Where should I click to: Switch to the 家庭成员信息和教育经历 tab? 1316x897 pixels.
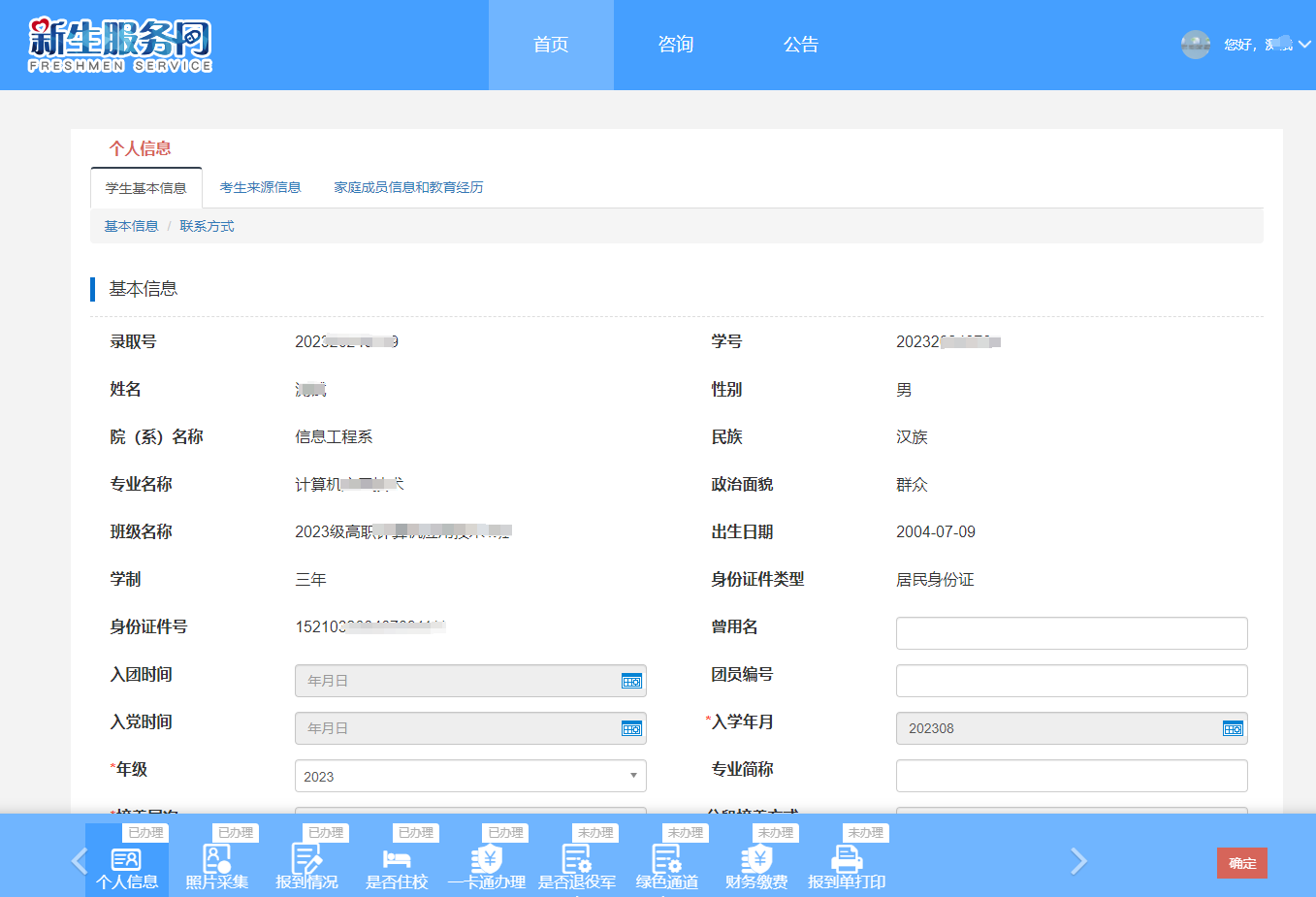click(408, 187)
